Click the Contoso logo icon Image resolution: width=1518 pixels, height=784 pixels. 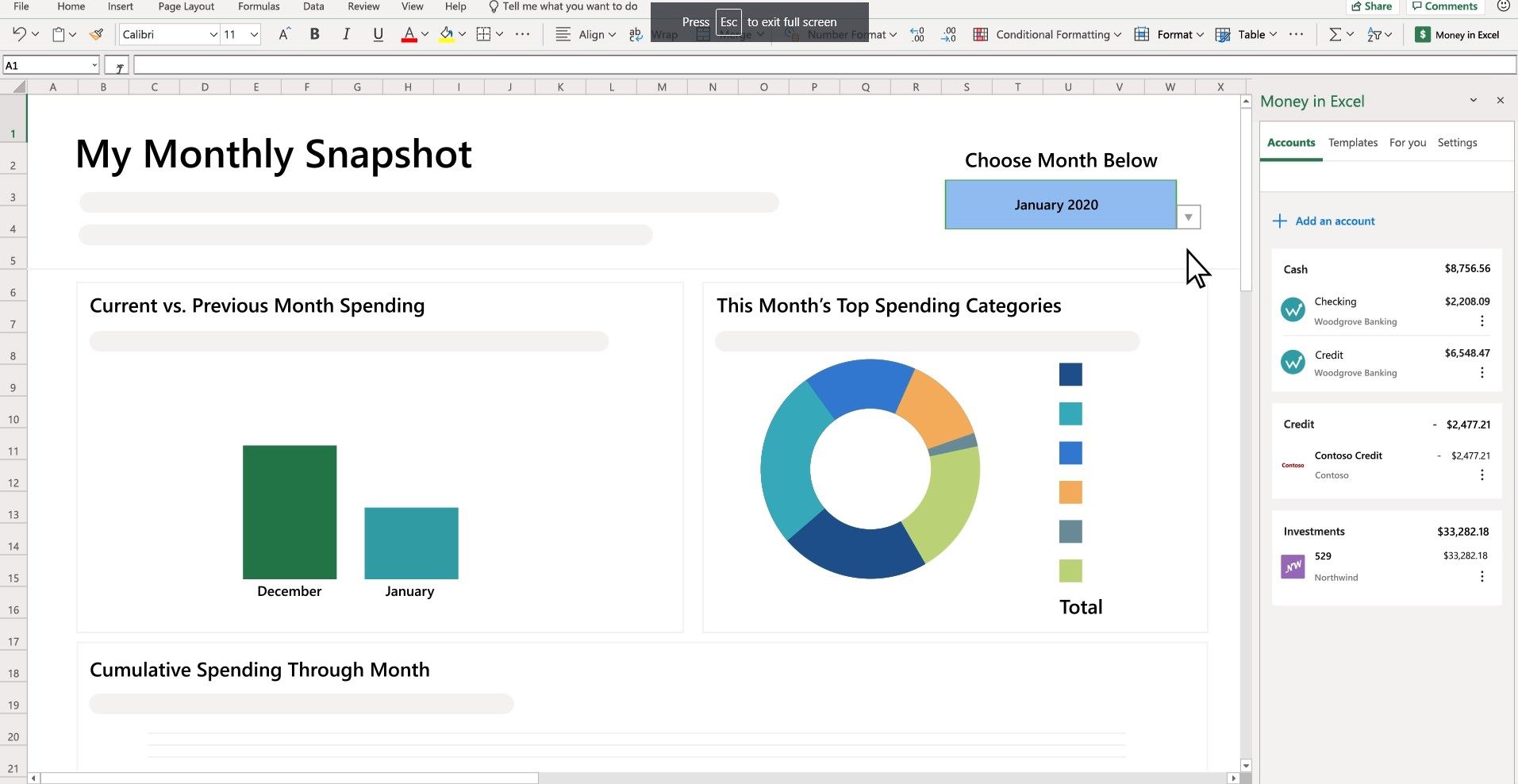[x=1293, y=465]
